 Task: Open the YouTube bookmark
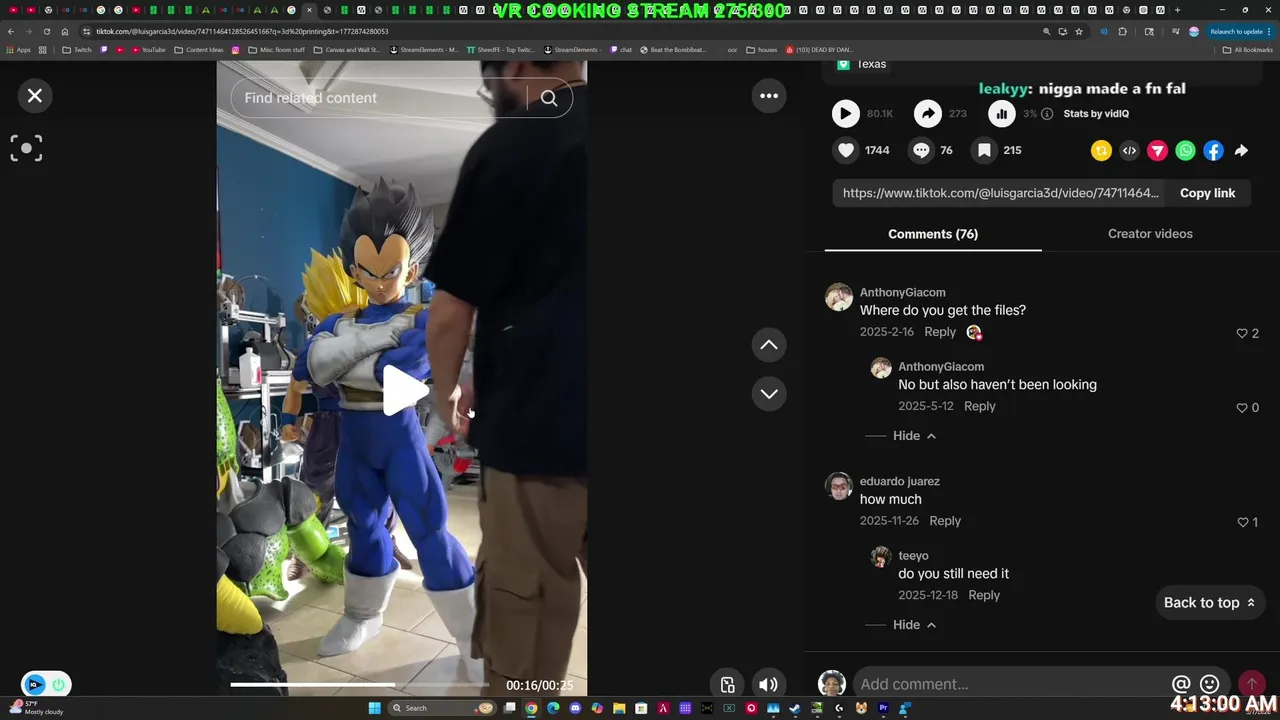tap(146, 50)
